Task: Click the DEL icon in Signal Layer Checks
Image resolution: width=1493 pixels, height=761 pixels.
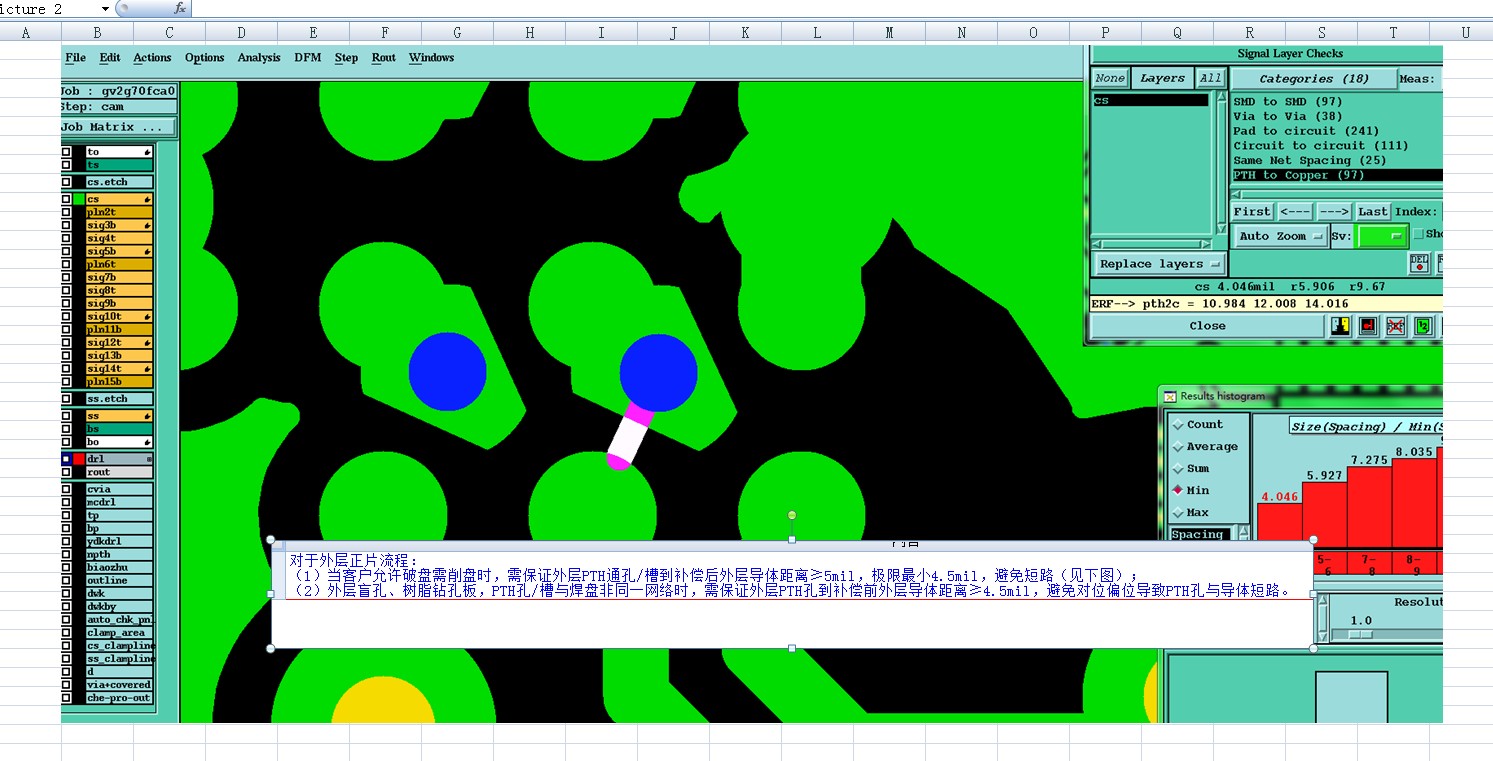Action: click(1419, 263)
